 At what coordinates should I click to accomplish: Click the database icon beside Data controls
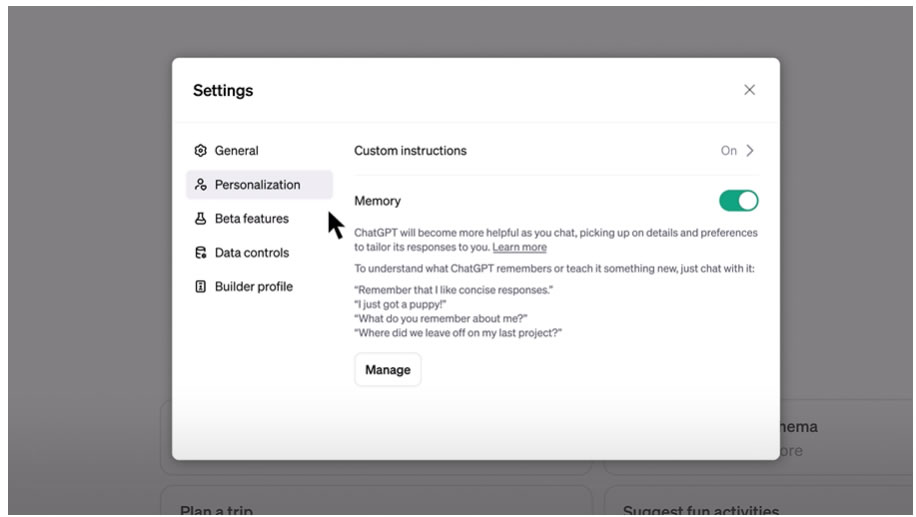coord(200,253)
